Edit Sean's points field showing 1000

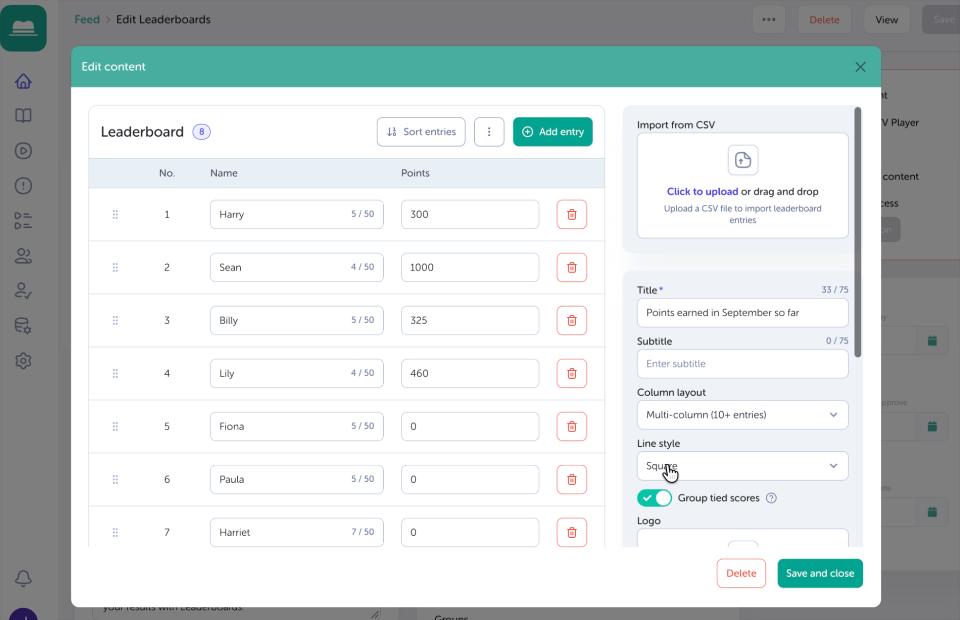click(x=470, y=267)
